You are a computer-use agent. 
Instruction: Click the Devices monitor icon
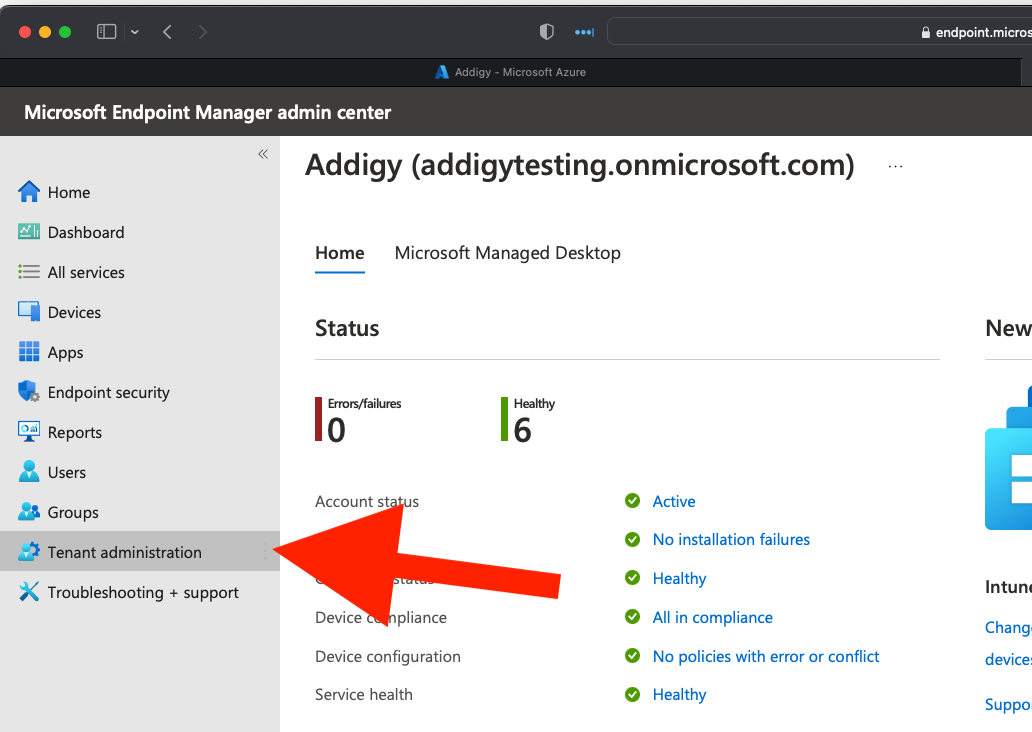click(x=28, y=311)
